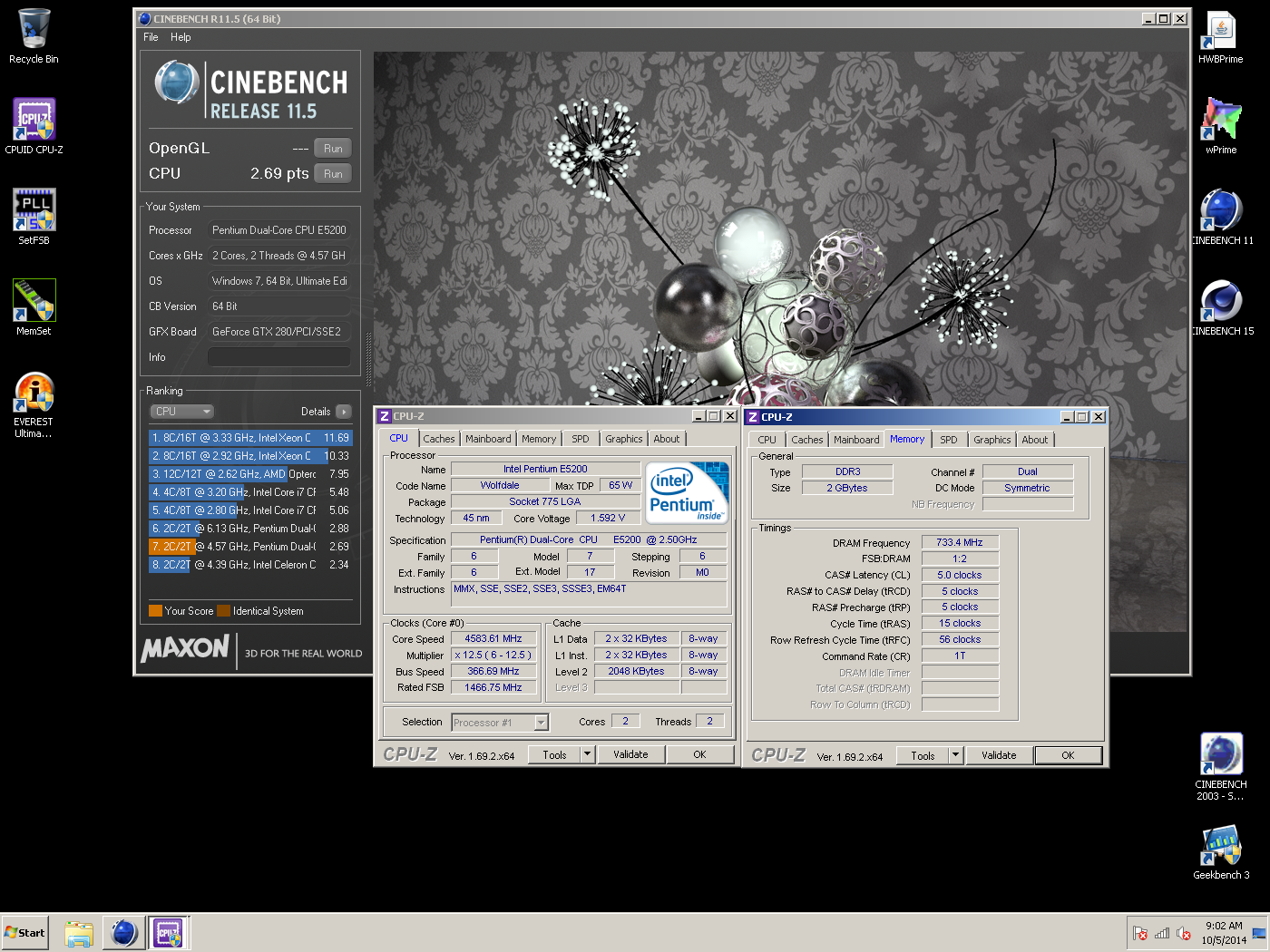Screen dimensions: 1270x952
Task: Open the CINEBENCH 11 desktop shortcut
Action: tap(1221, 218)
